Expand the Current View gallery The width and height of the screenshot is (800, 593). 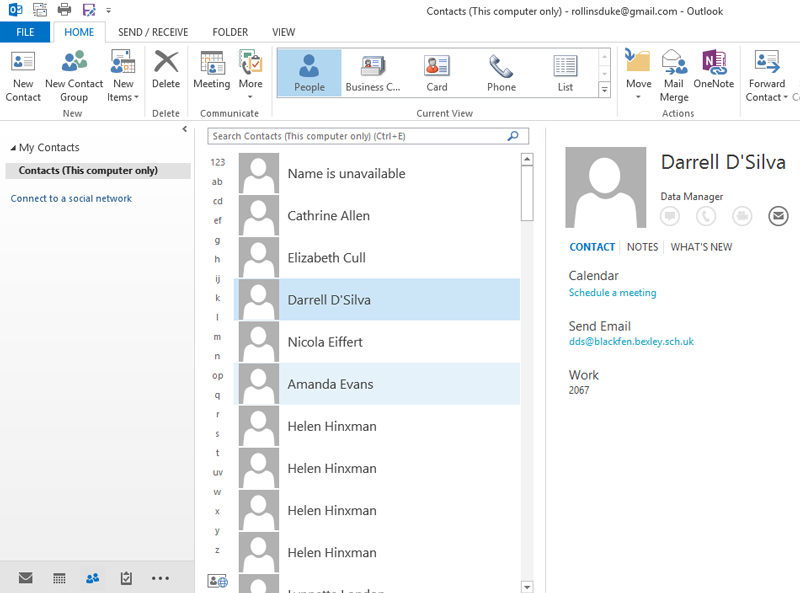(604, 90)
